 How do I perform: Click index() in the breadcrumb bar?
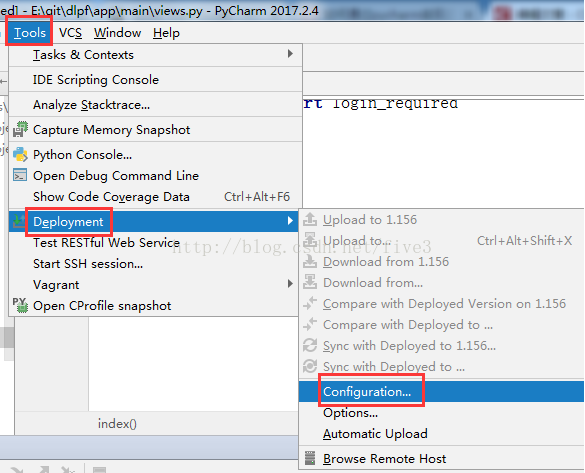coord(117,424)
